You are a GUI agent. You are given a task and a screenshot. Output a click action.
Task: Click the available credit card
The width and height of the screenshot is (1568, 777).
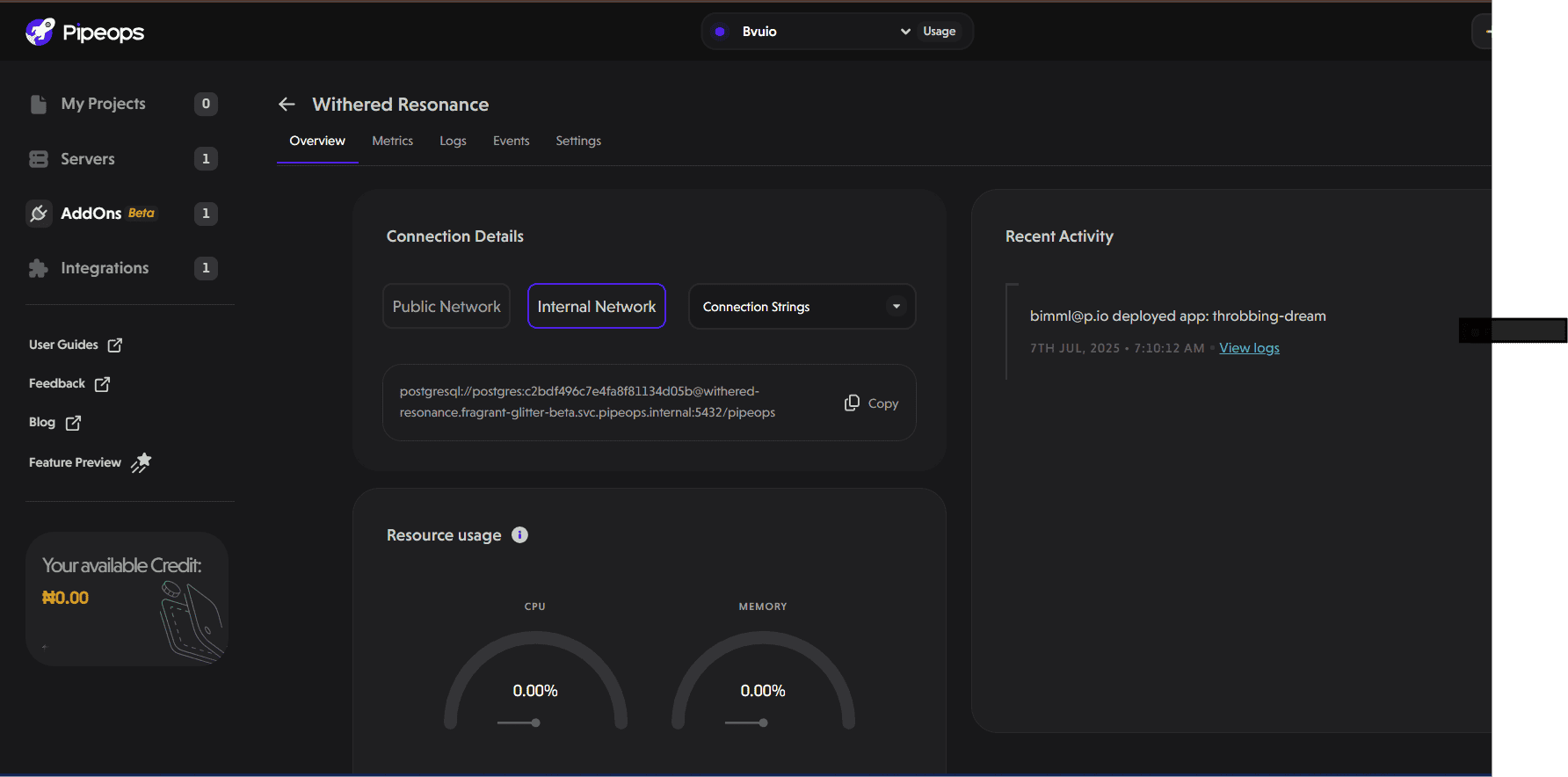127,599
